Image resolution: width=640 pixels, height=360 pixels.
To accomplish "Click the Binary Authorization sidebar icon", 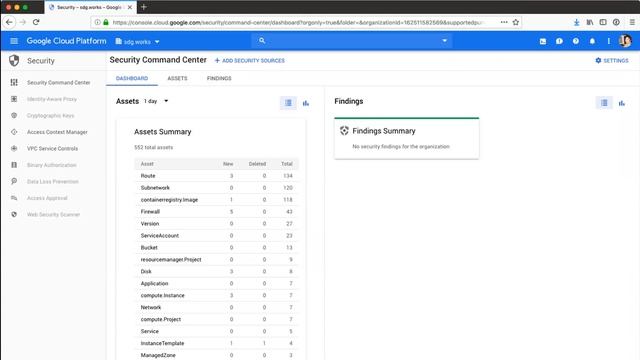I will click(x=14, y=165).
